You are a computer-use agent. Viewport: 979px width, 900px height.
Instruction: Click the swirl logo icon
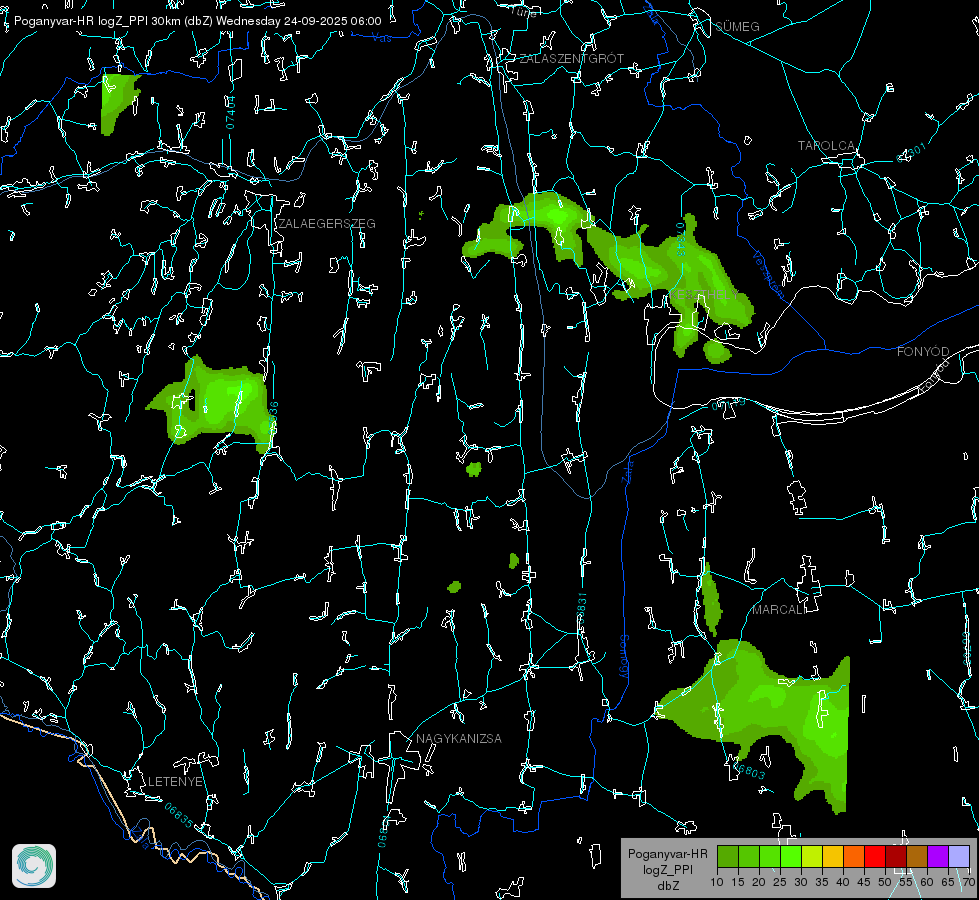coord(34,866)
